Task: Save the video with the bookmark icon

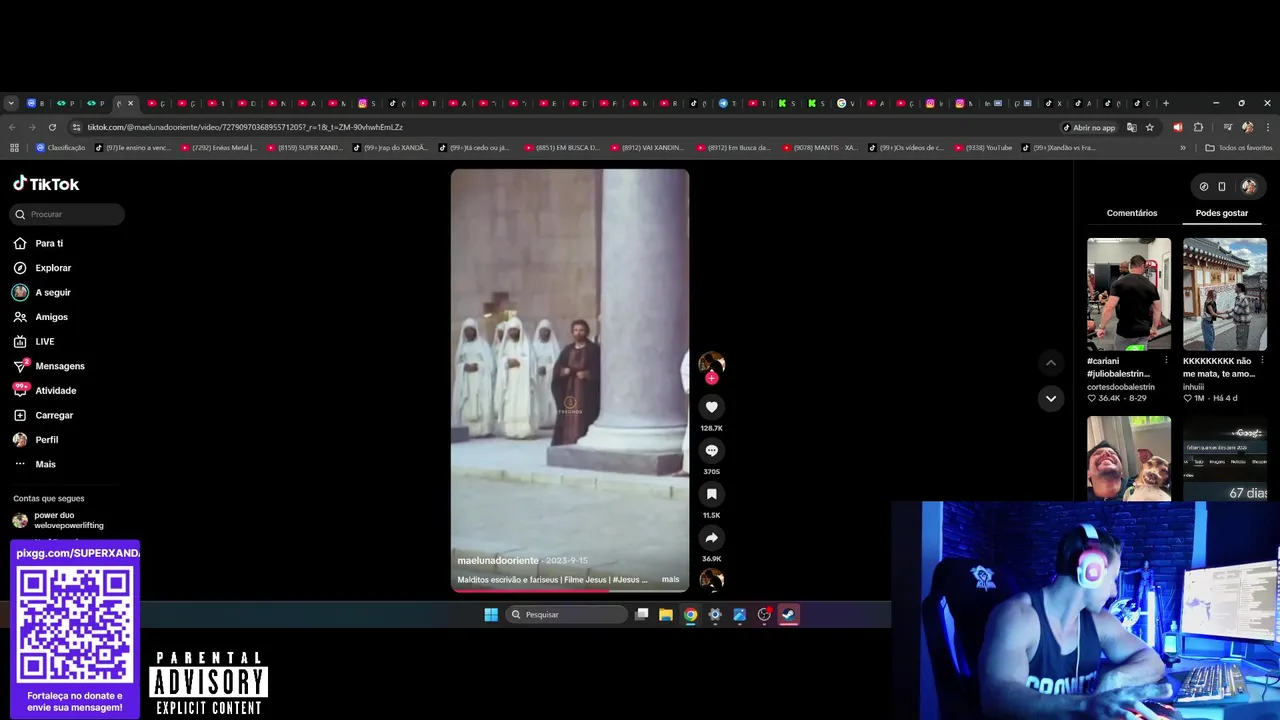Action: pyautogui.click(x=711, y=494)
